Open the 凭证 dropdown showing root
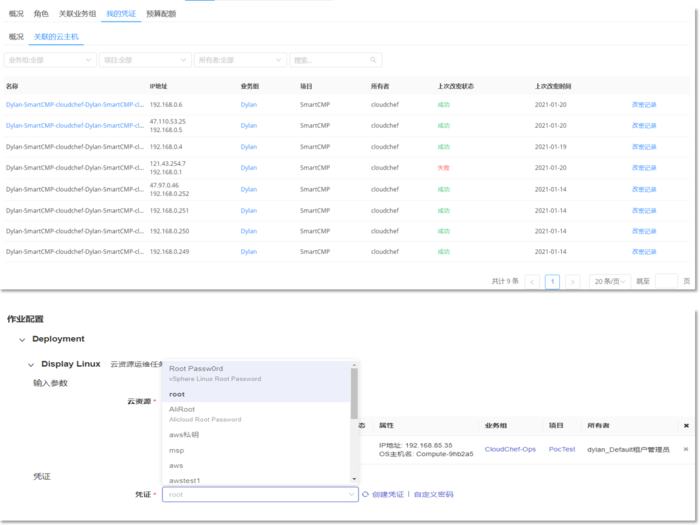Screen dimensions: 700x525 click(260, 494)
